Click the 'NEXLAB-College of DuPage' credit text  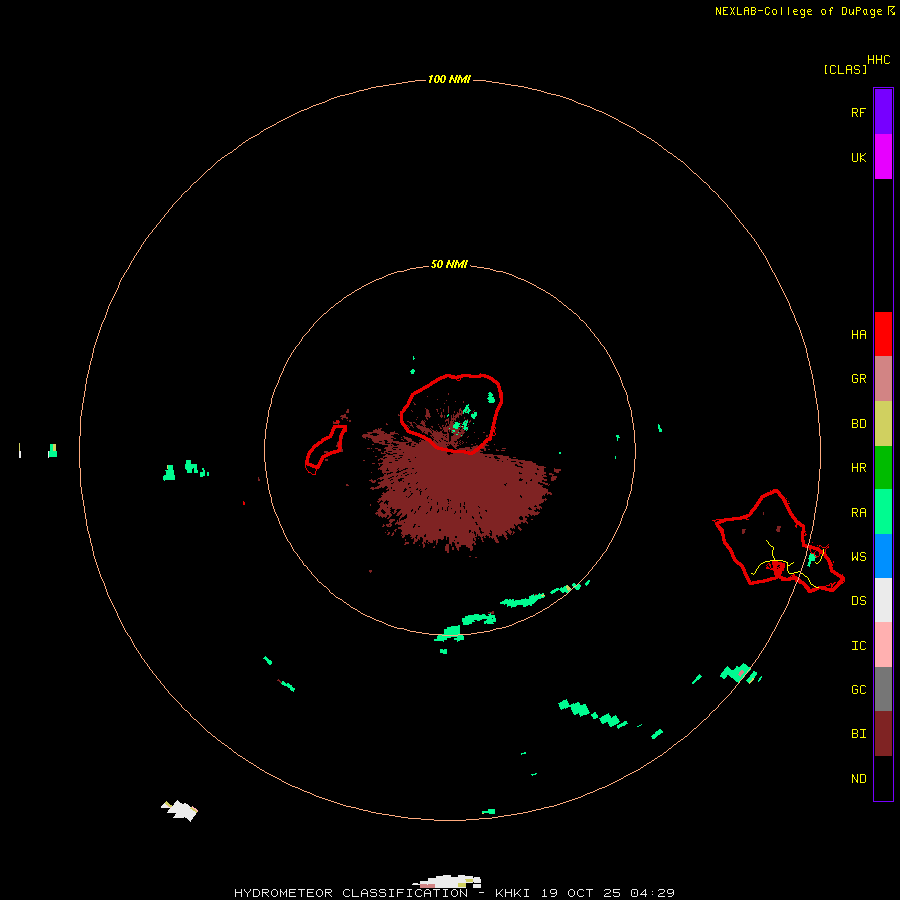point(798,11)
